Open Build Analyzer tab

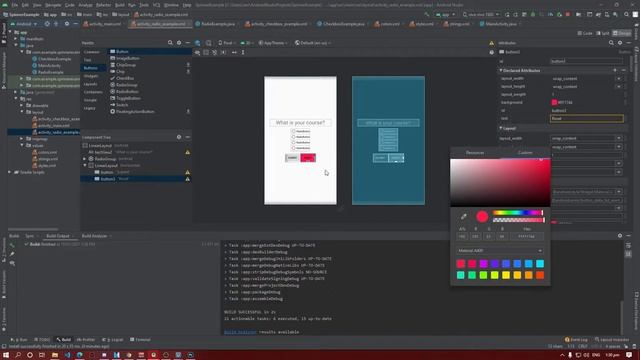[94, 236]
